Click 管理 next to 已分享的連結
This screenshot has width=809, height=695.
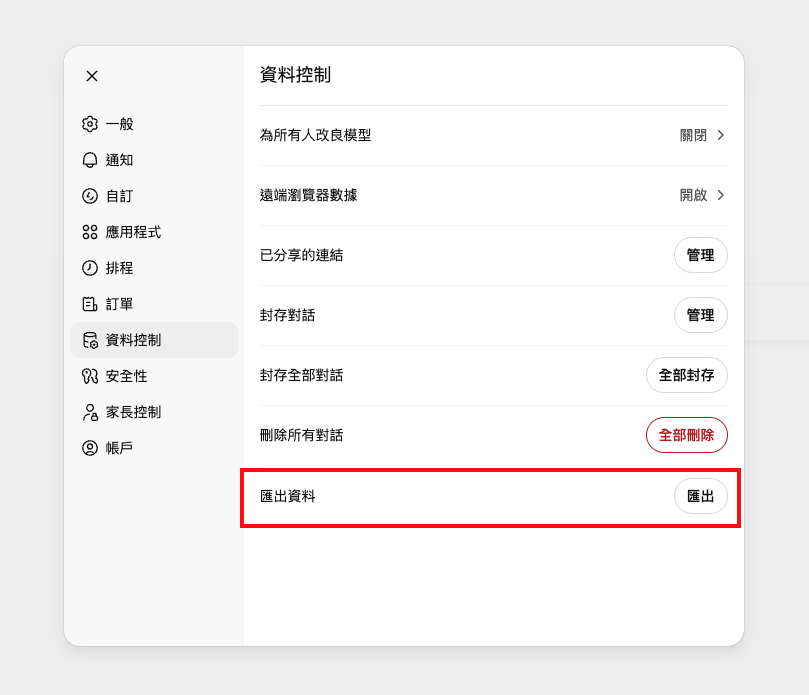click(700, 255)
